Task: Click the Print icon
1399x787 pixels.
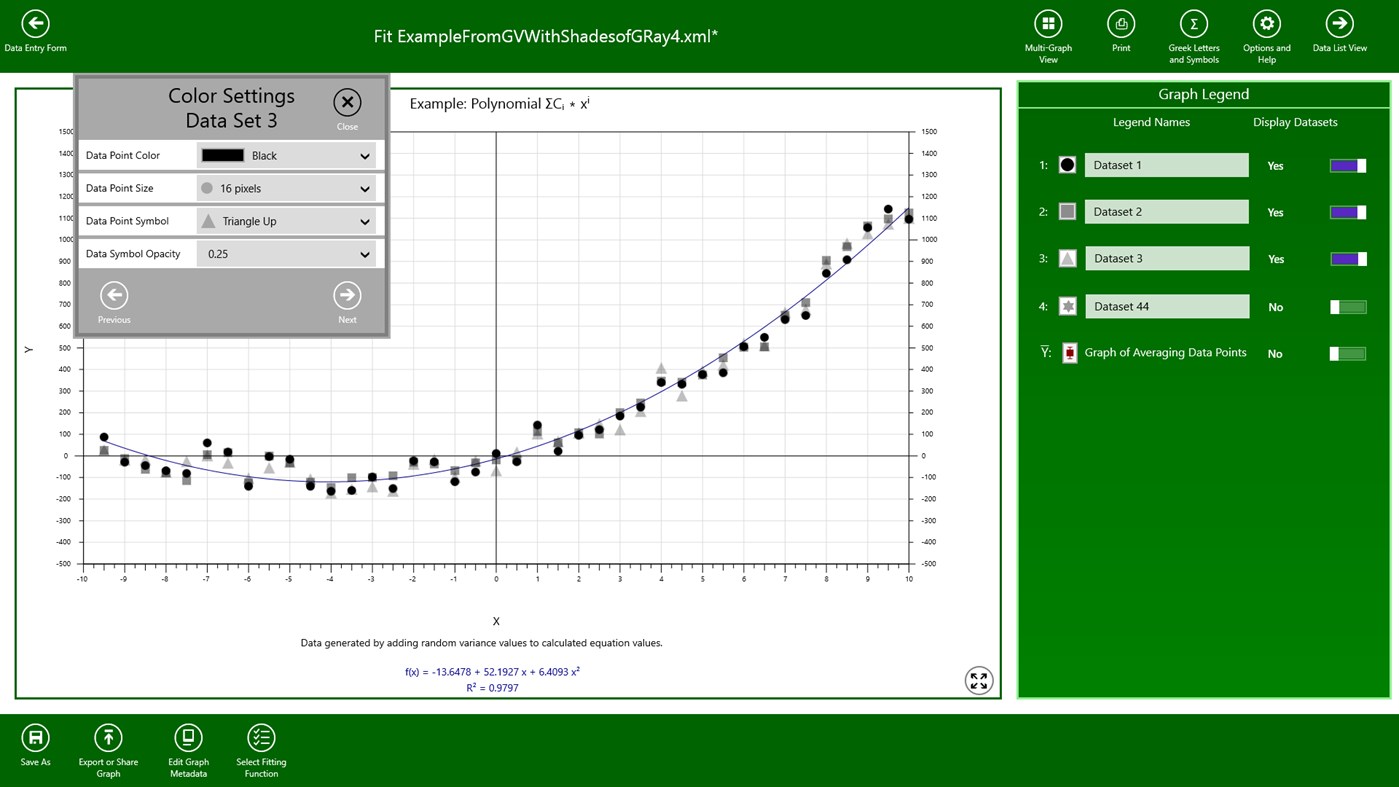Action: point(1120,24)
